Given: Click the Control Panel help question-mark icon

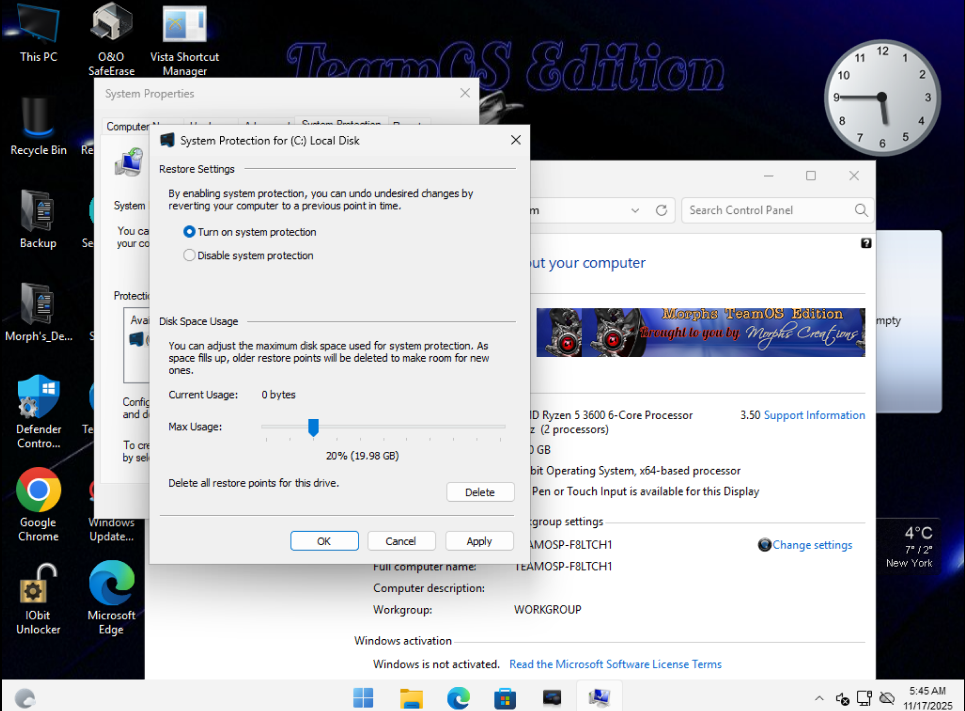Looking at the screenshot, I should pos(866,243).
